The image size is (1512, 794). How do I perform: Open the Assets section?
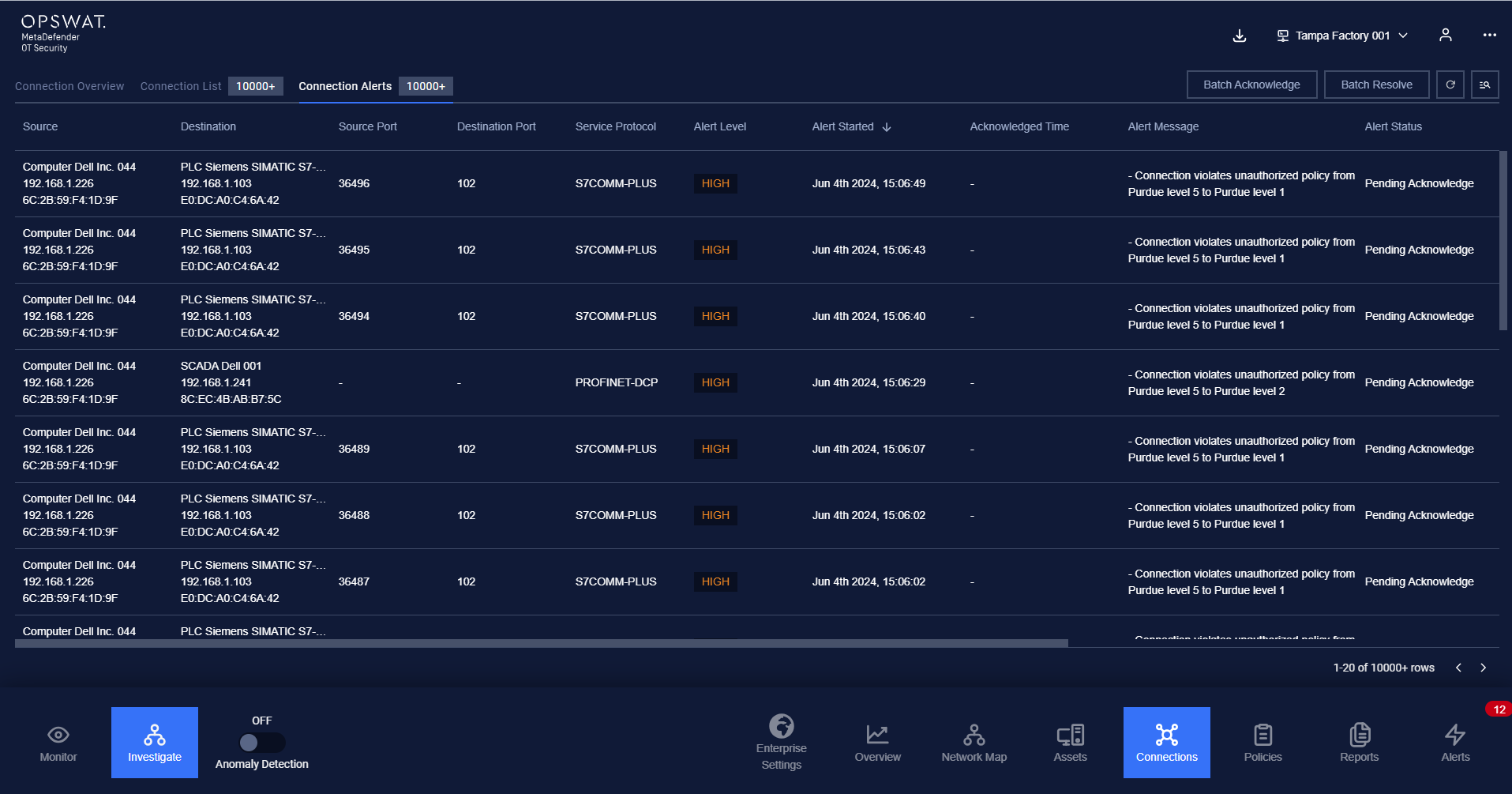1071,743
